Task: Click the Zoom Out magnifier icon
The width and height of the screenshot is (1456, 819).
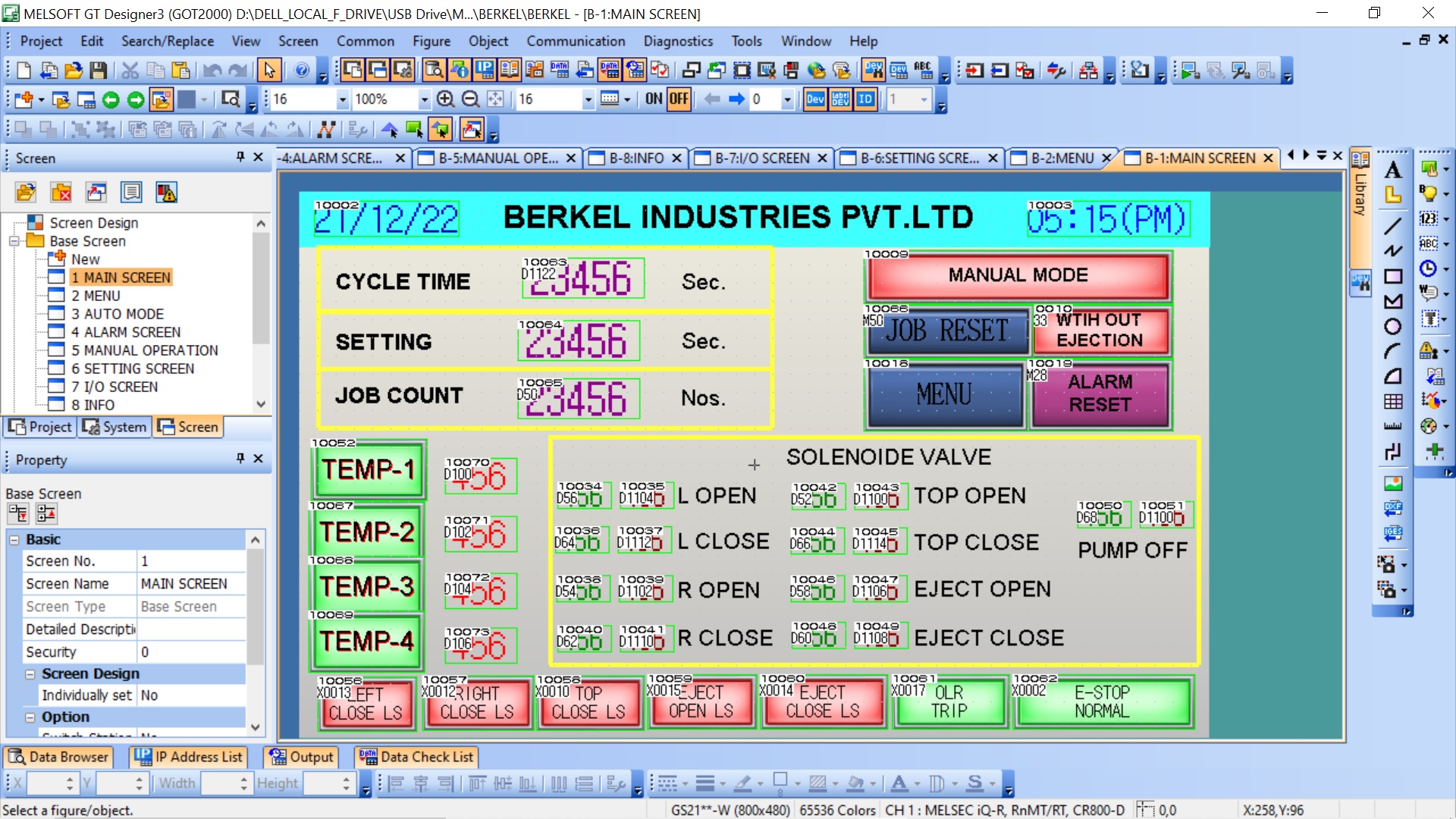Action: (x=470, y=99)
